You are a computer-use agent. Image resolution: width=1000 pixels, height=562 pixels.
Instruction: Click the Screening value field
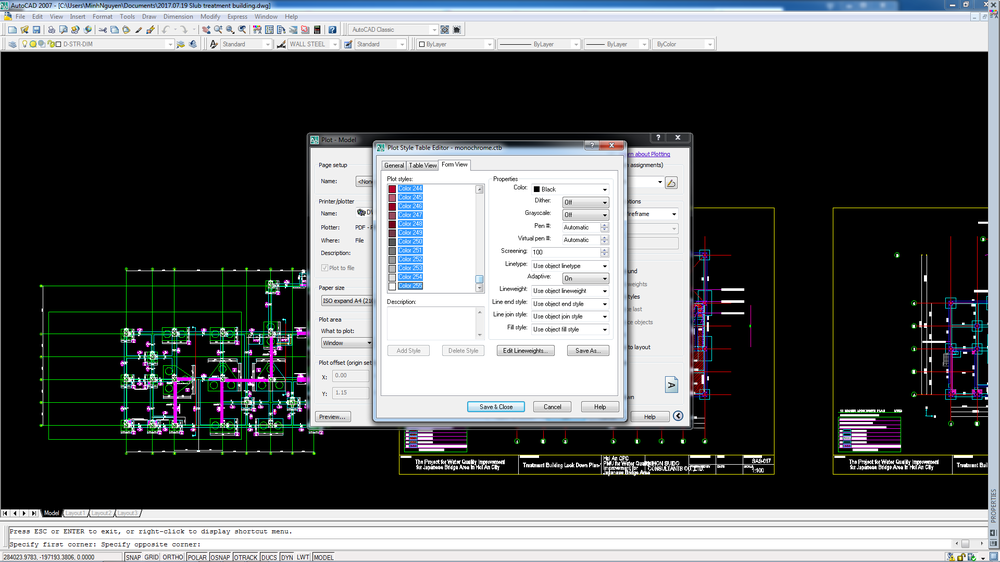pyautogui.click(x=566, y=253)
